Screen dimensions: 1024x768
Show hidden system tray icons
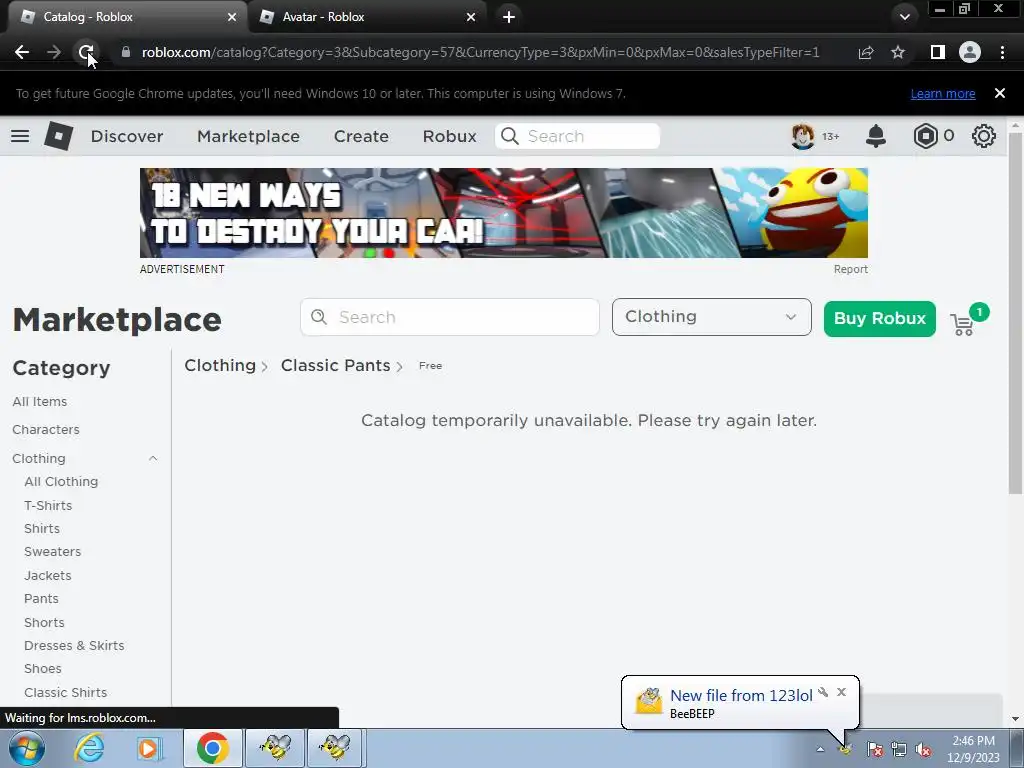tap(820, 750)
